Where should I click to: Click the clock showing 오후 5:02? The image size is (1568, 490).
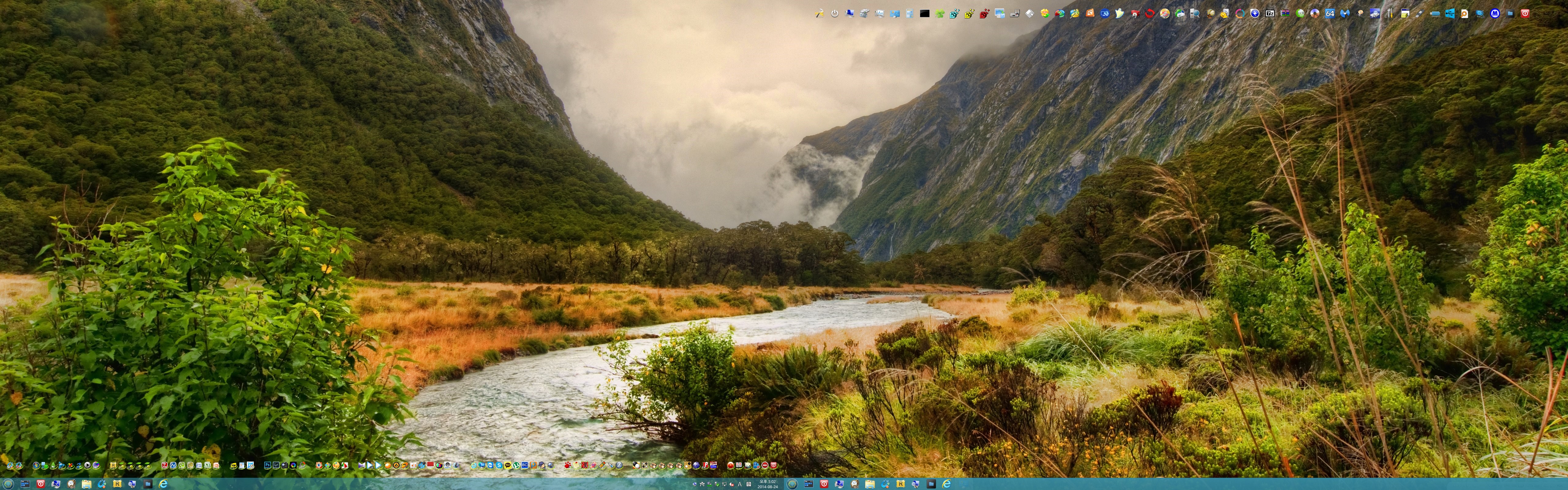768,481
